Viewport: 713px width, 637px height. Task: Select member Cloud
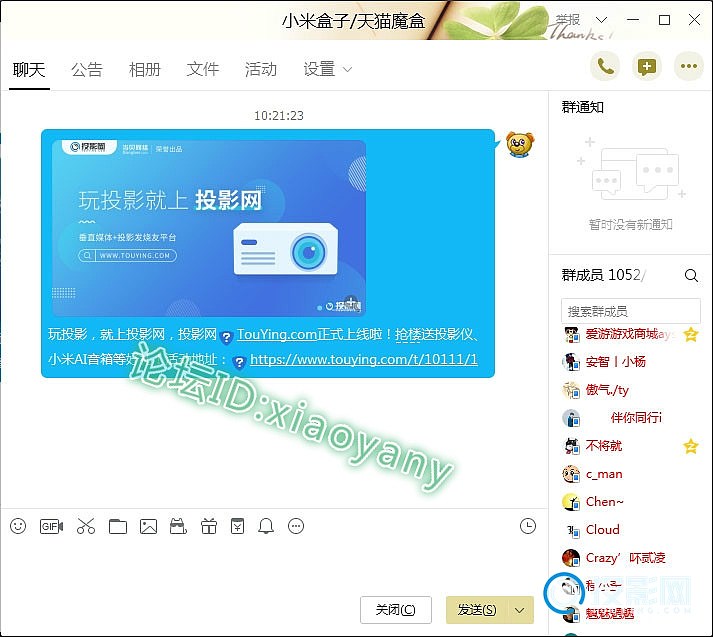[631, 530]
